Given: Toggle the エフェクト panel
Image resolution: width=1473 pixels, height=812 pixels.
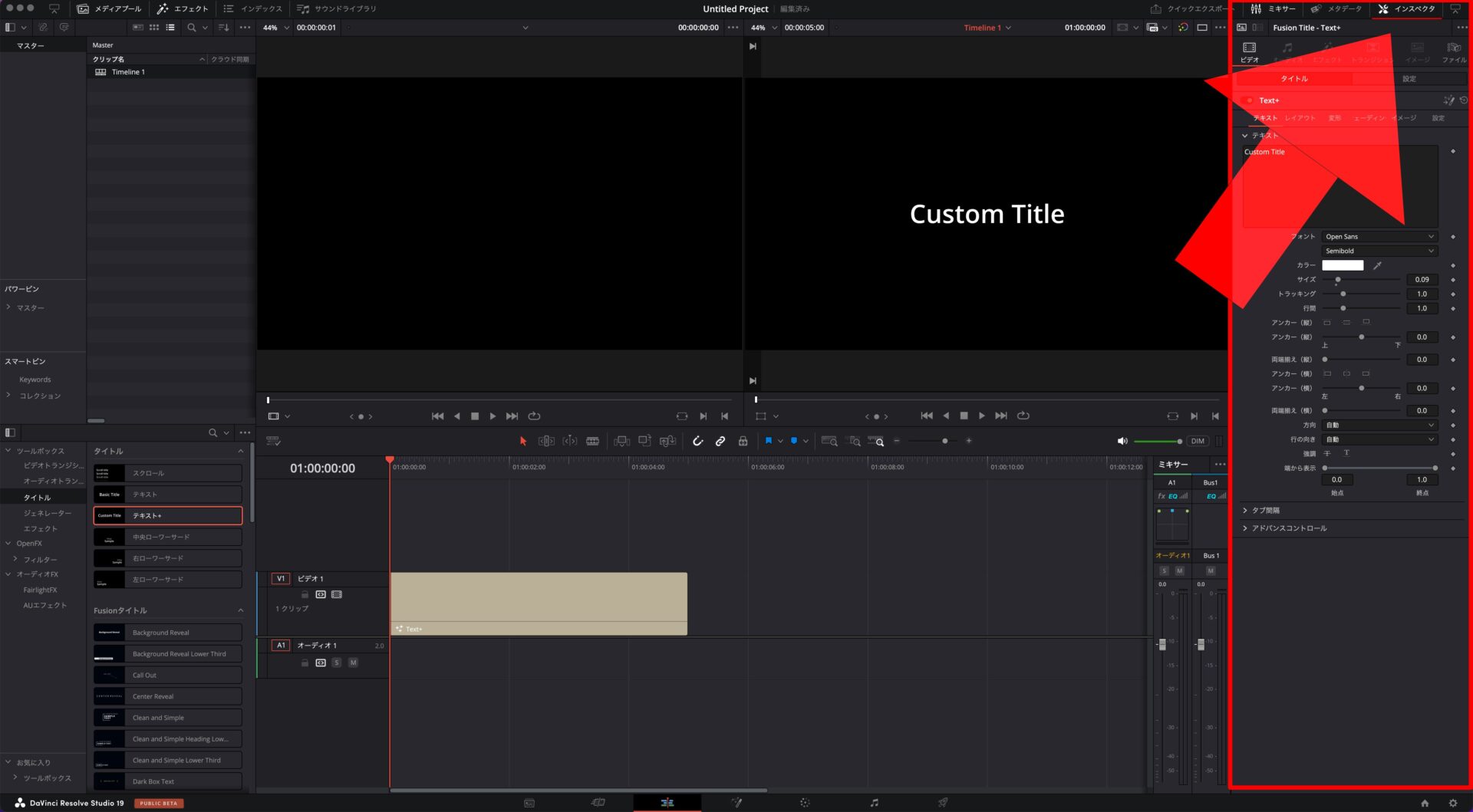Looking at the screenshot, I should click(x=183, y=9).
